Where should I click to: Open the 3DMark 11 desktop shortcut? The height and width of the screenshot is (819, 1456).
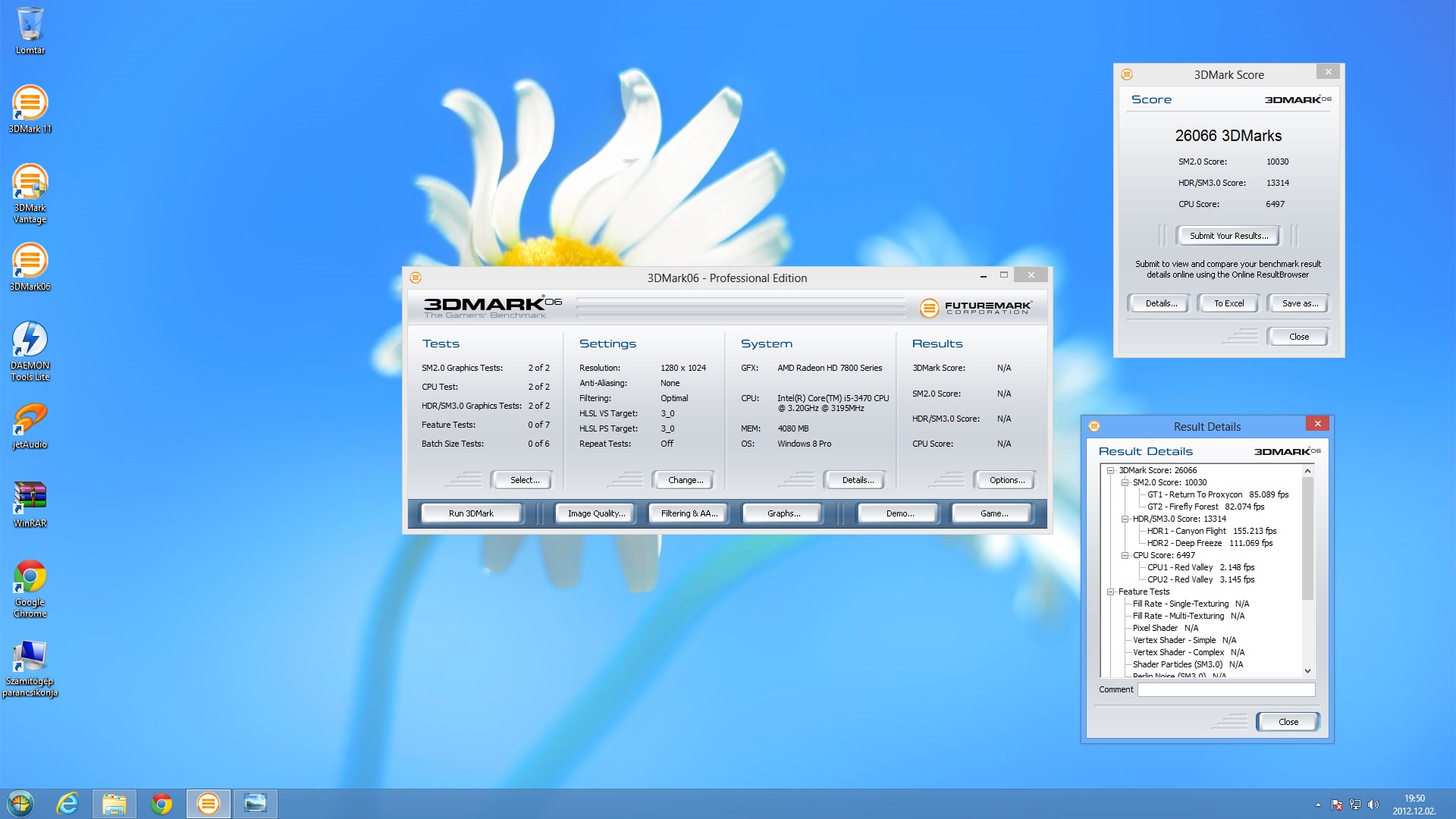pos(30,108)
